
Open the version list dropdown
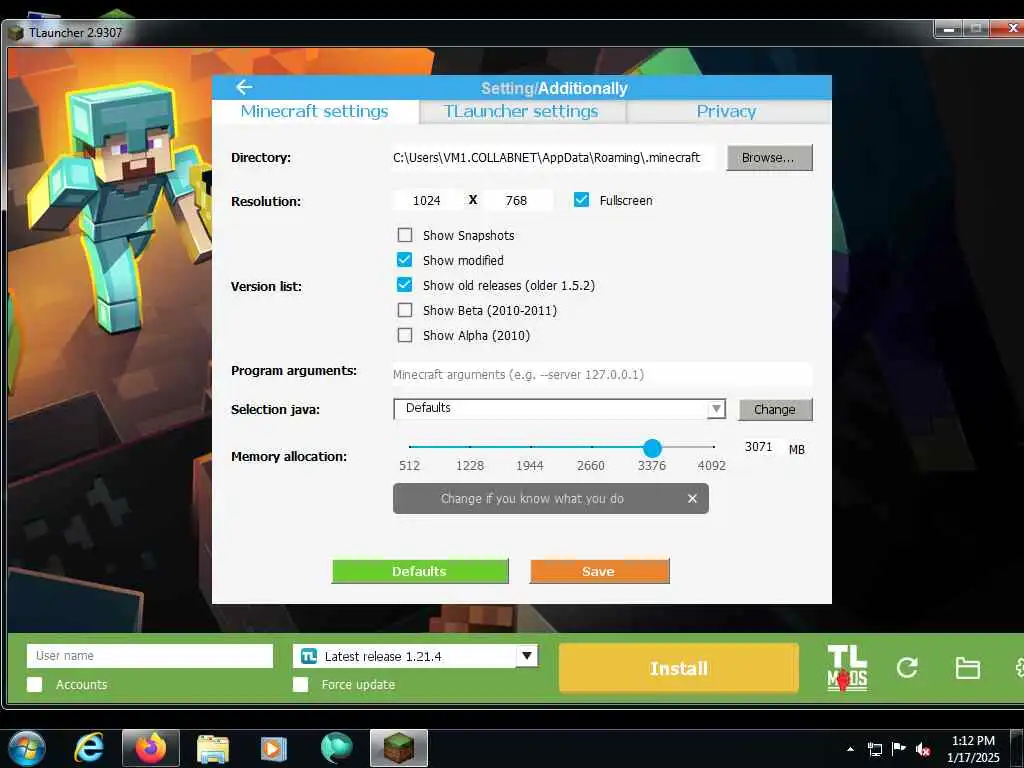(x=527, y=656)
